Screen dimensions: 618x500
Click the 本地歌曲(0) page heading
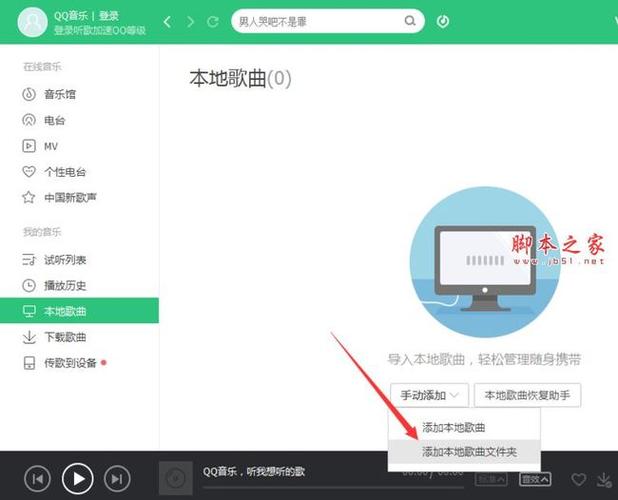pyautogui.click(x=240, y=78)
